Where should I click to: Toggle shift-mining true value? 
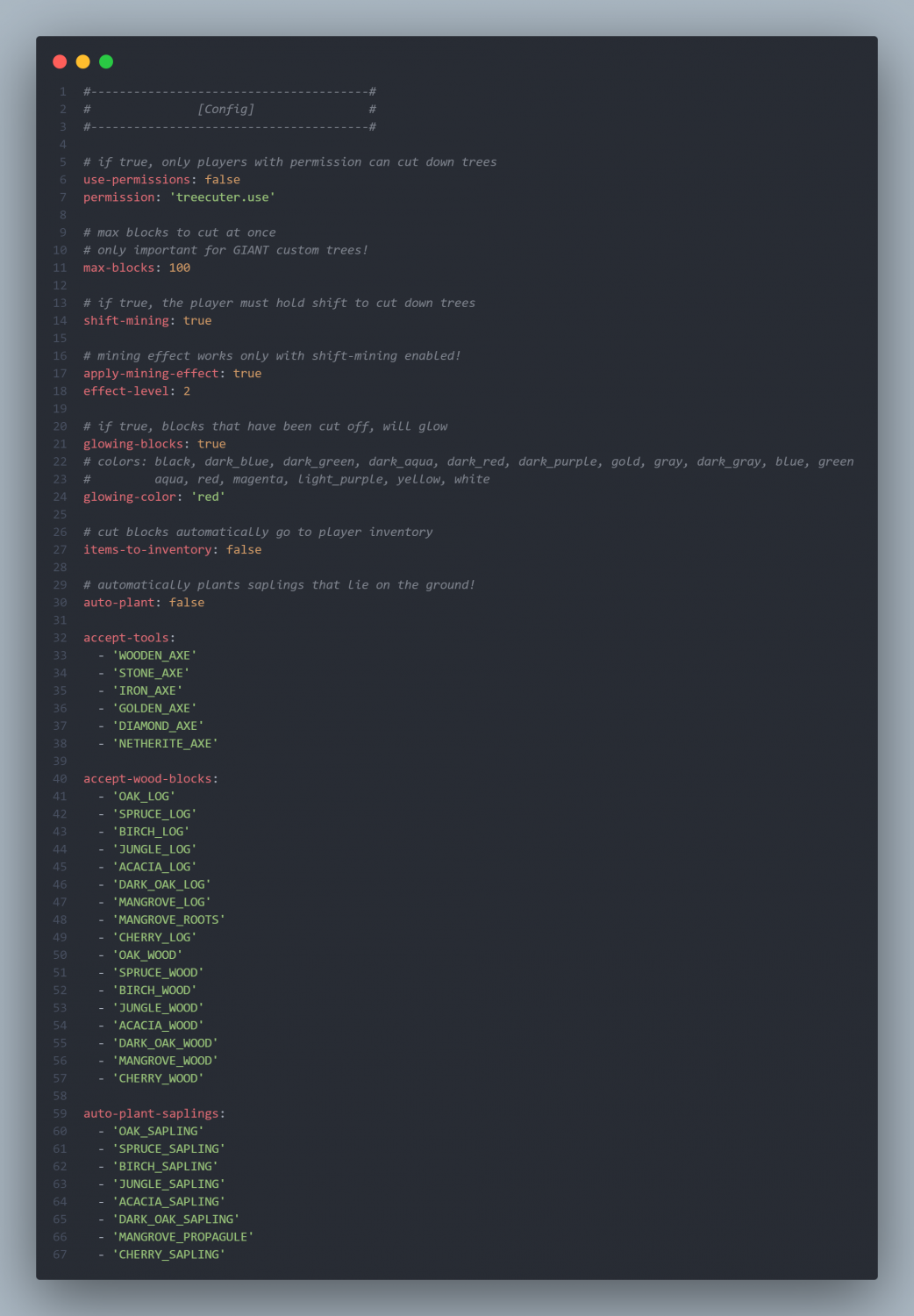198,320
